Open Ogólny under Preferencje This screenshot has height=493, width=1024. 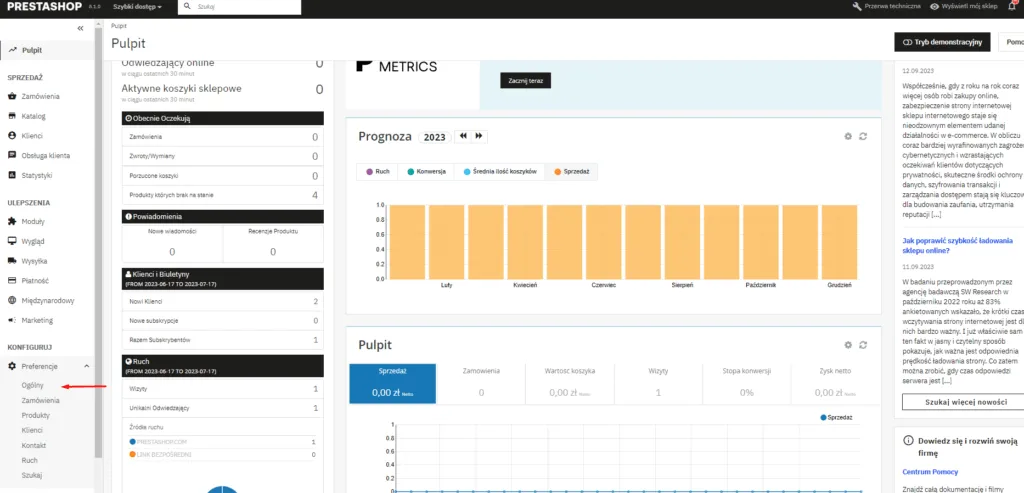(x=33, y=385)
